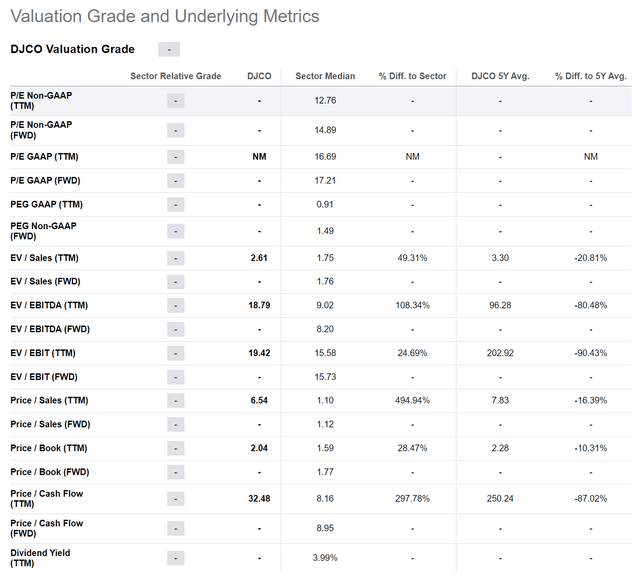Select the % Diff. to Sector header
This screenshot has width=640, height=583.
pos(412,76)
